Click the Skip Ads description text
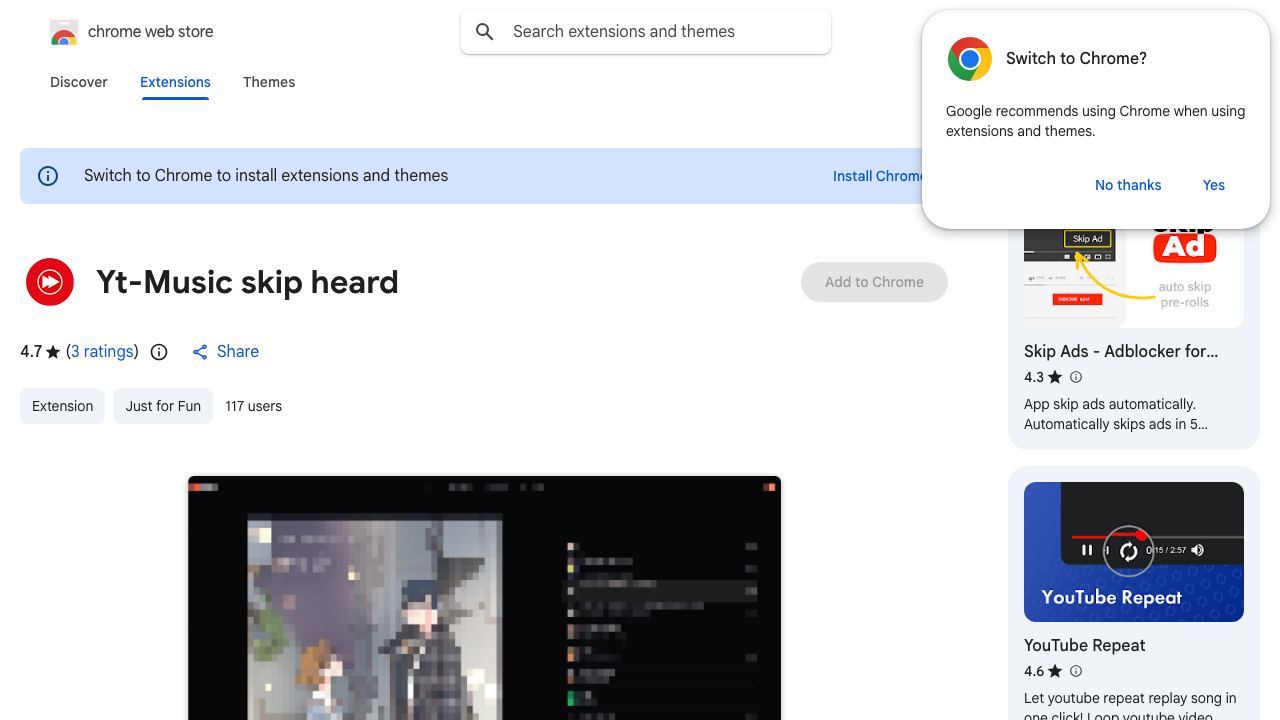 point(1116,414)
